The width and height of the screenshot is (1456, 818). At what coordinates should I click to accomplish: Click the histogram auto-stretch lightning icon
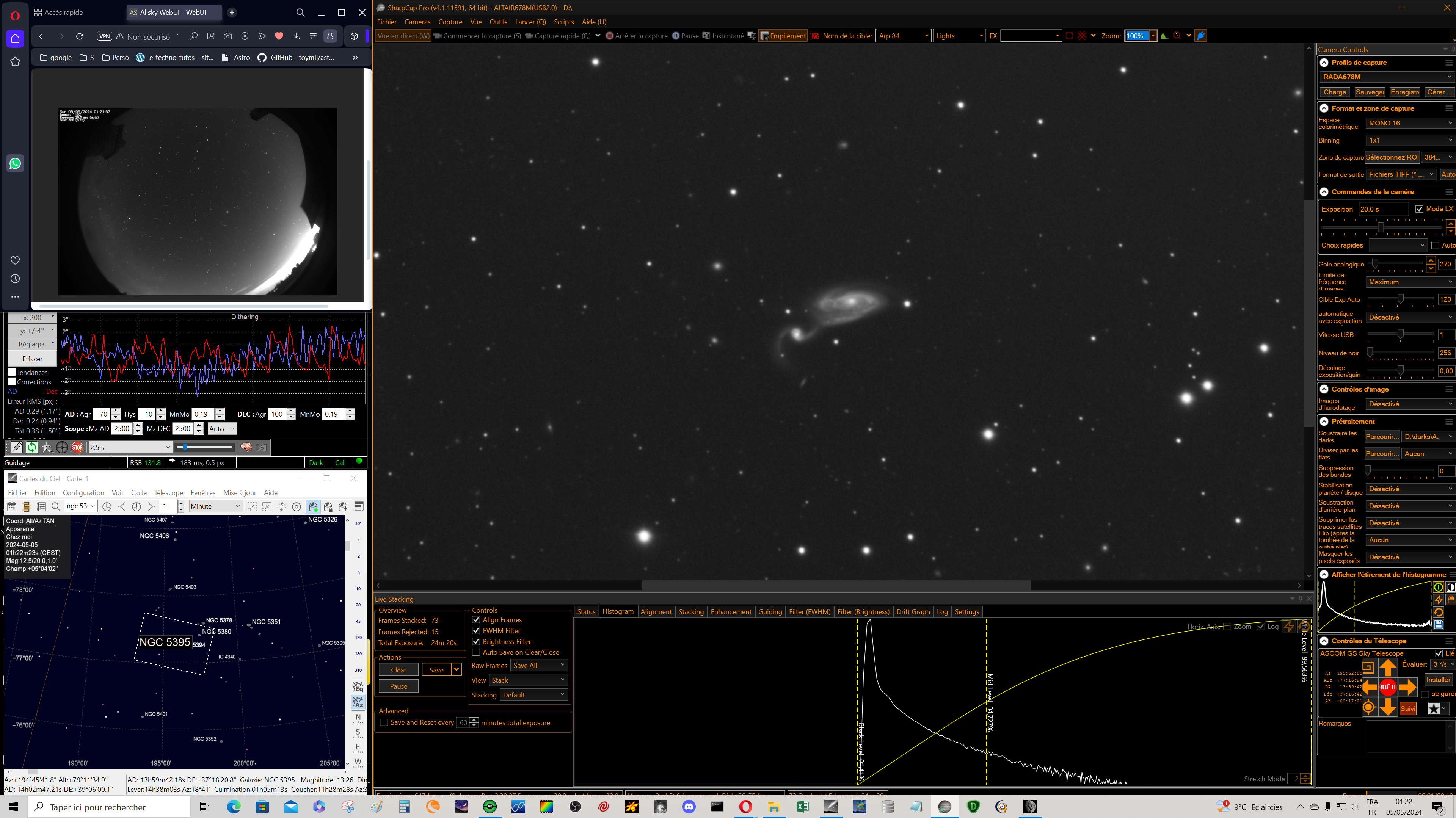click(x=1438, y=599)
